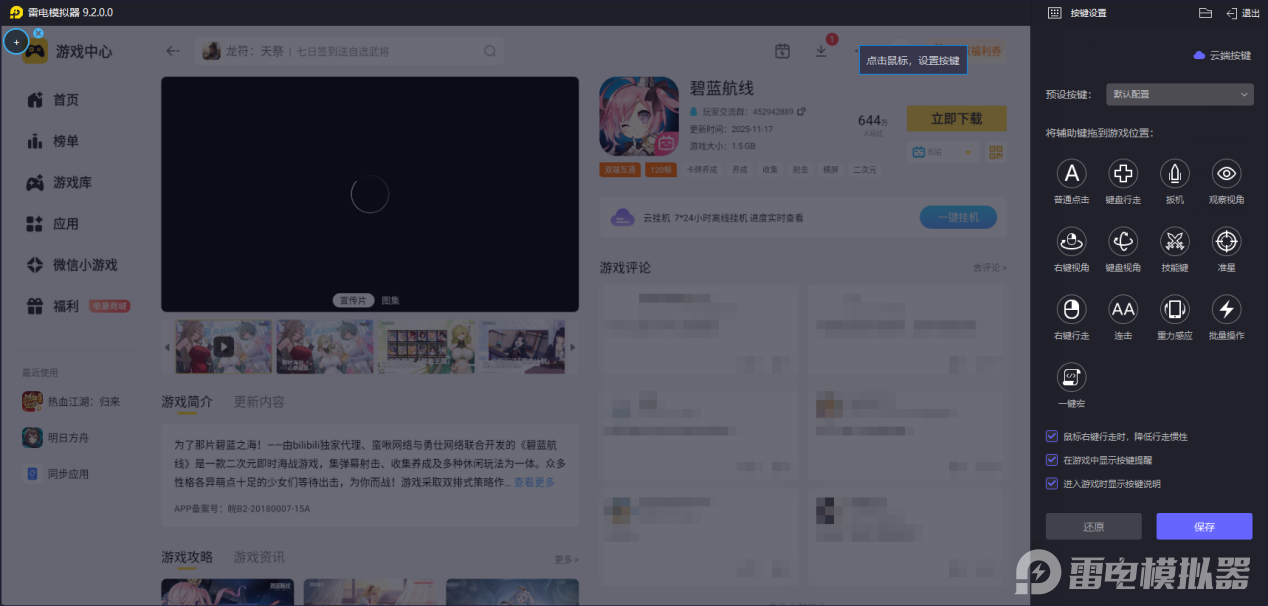This screenshot has height=606, width=1268.
Task: Open the QR code icon
Action: click(996, 152)
